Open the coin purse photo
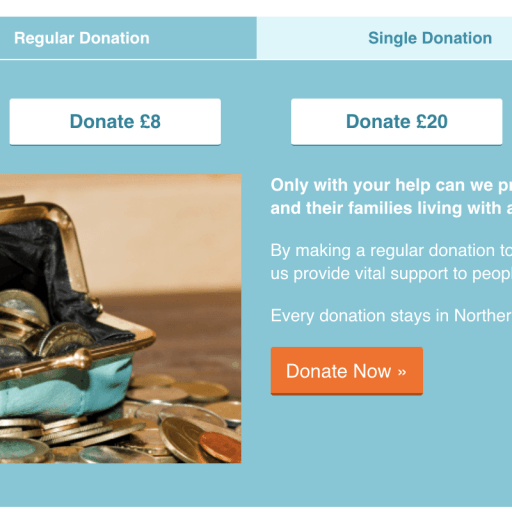Viewport: 512px width, 512px height. coord(120,319)
